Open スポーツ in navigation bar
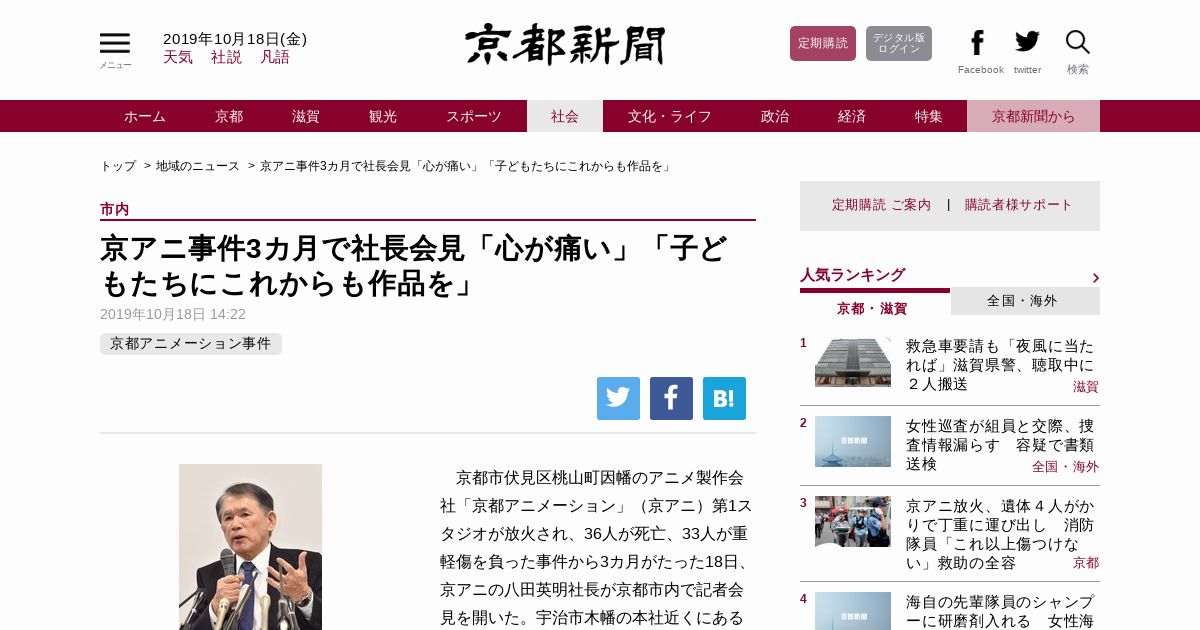The width and height of the screenshot is (1200, 630). [474, 116]
